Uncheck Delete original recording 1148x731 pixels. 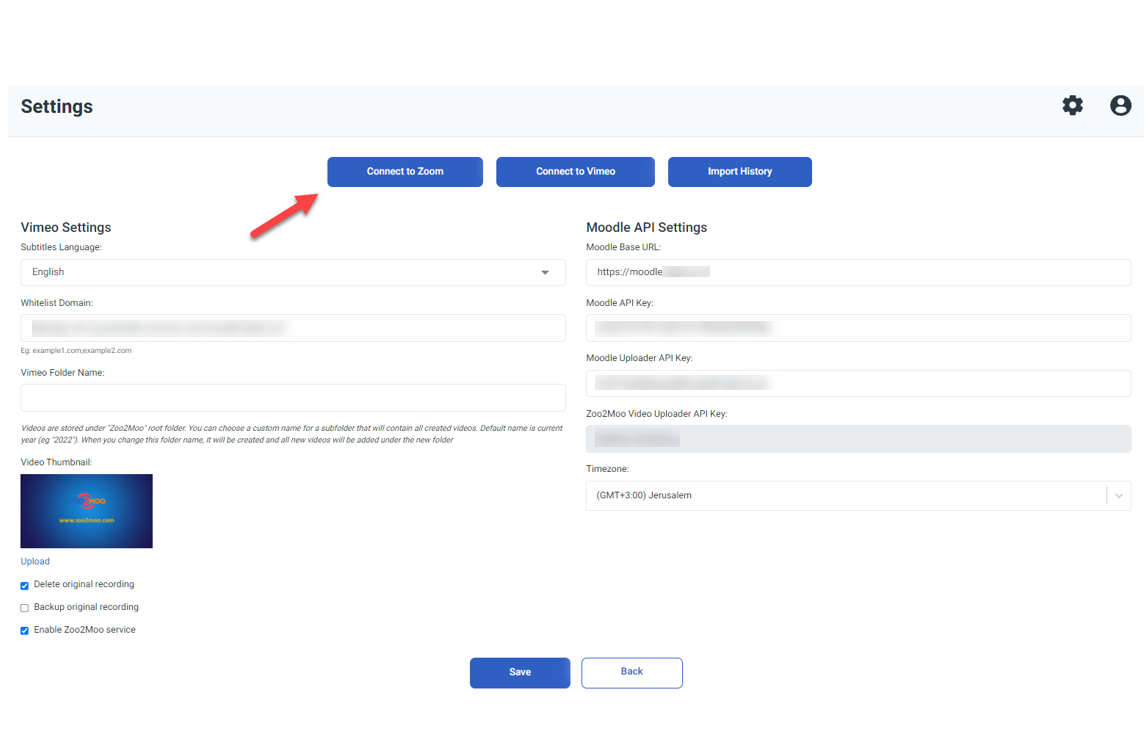tap(24, 585)
